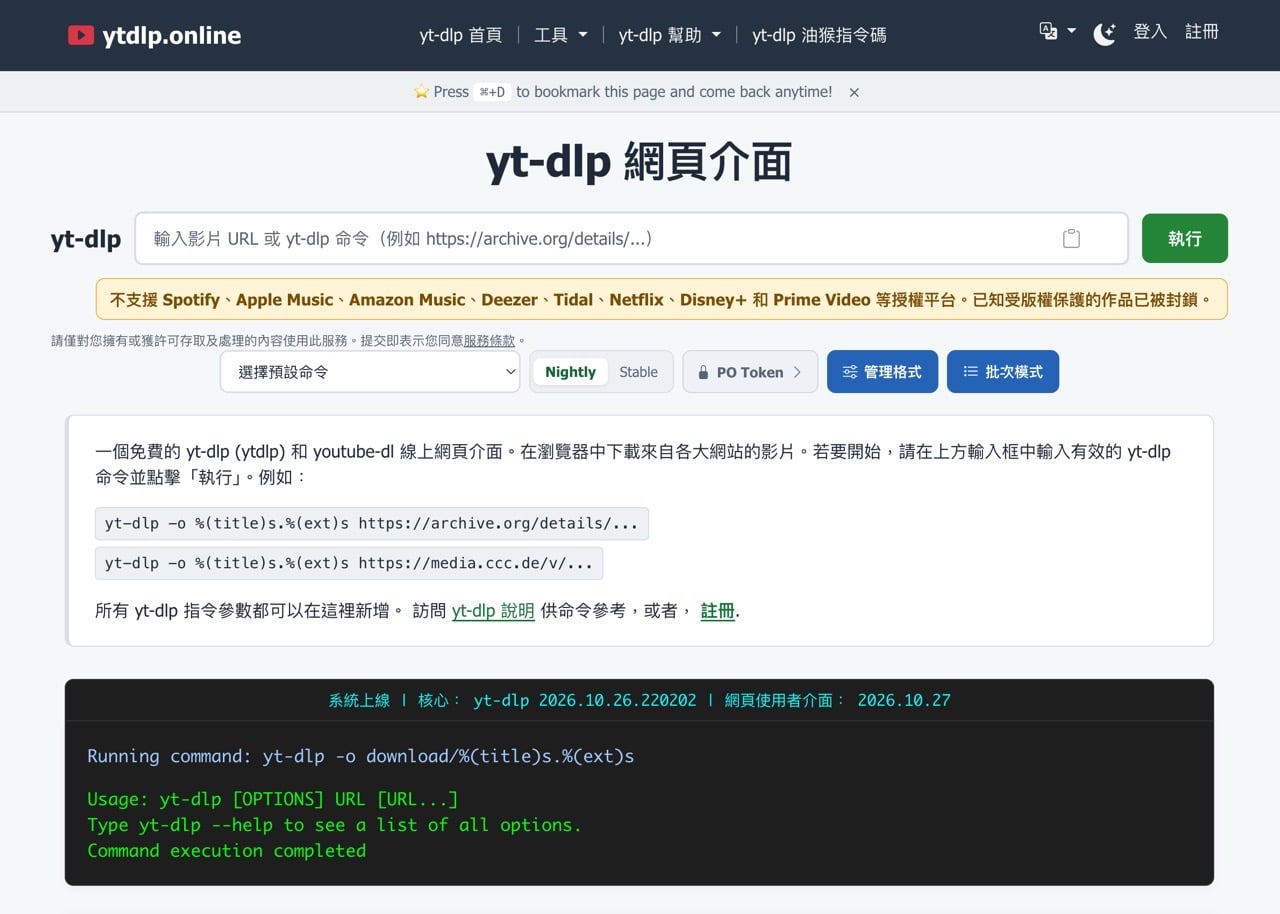Click 登入 in the header
The image size is (1280, 914).
1150,32
